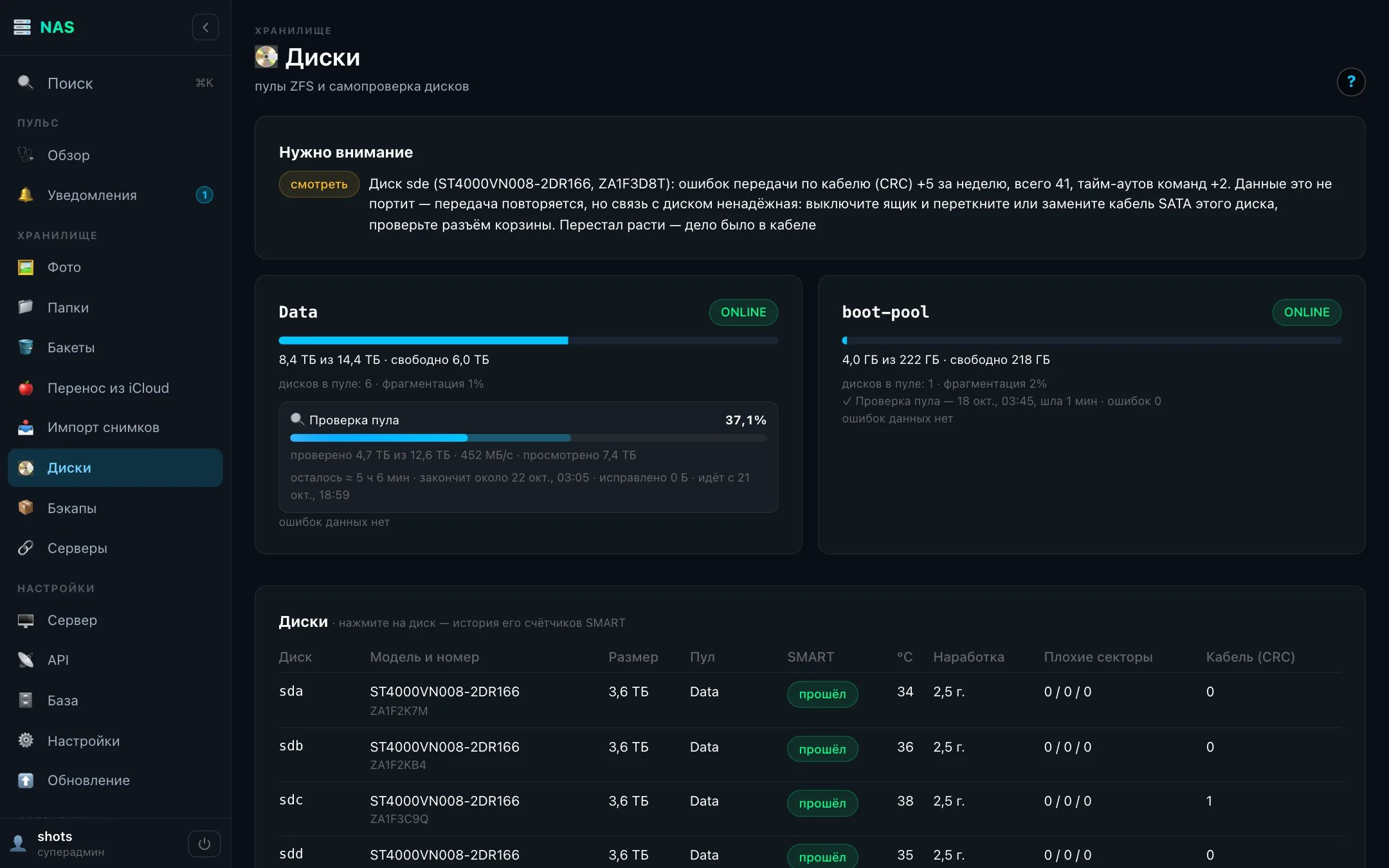1389x868 pixels.
Task: Click the смотреть warning badge
Action: point(319,184)
